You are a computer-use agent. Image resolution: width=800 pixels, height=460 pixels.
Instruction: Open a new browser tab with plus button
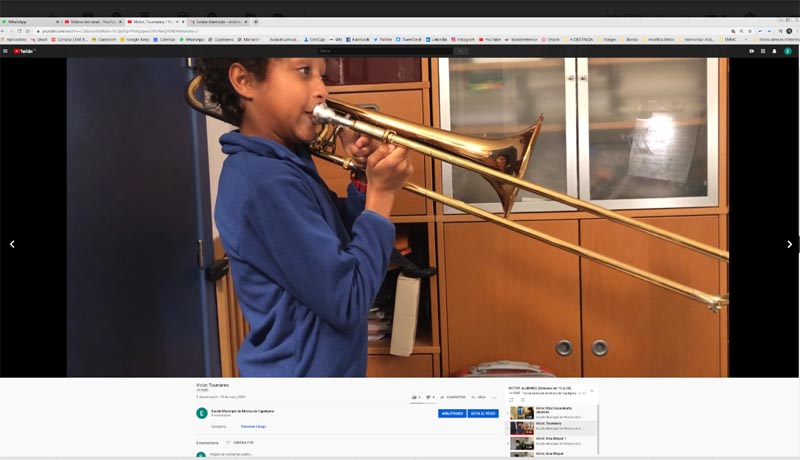click(x=256, y=22)
